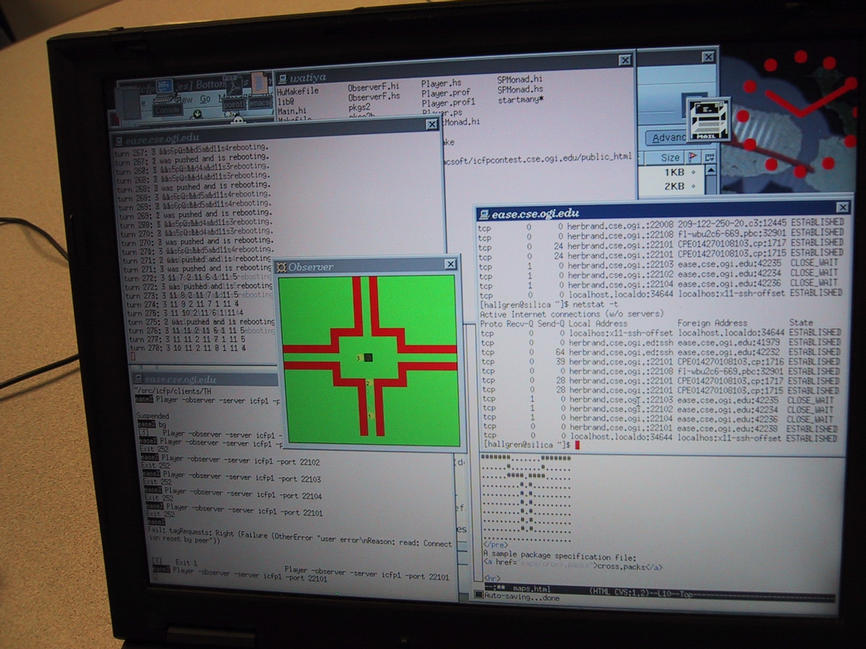Click the 'Foreign Address' column heading
Viewport: 866px width, 649px height.
click(x=712, y=323)
